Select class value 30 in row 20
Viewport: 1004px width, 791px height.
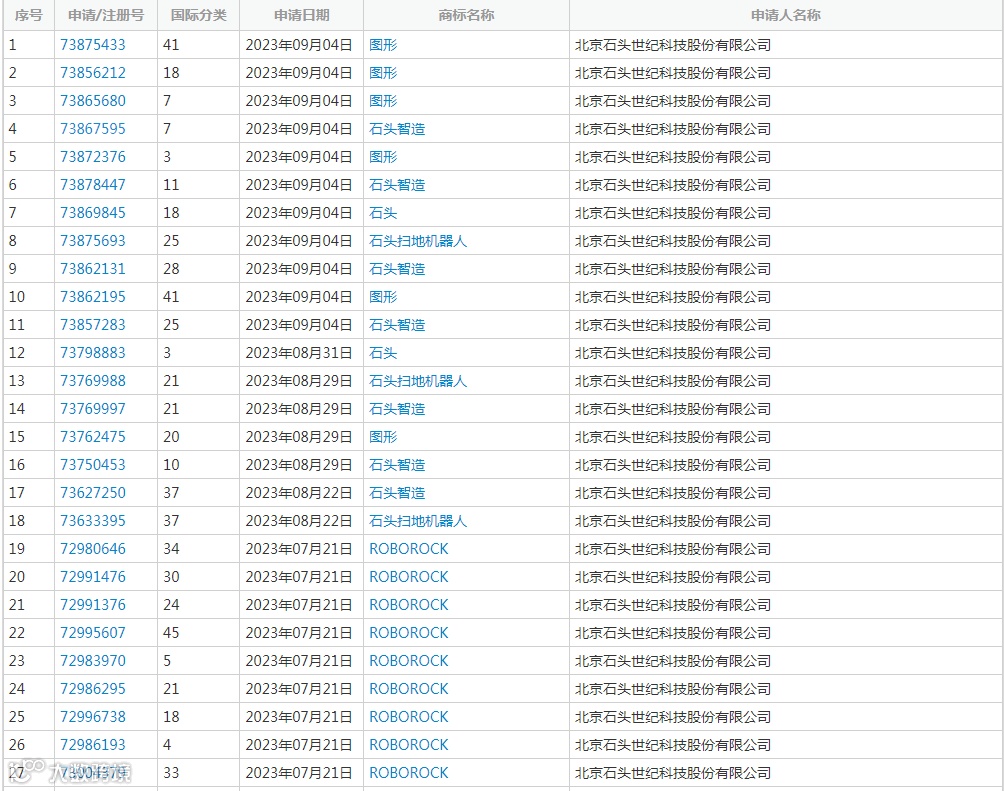[171, 577]
